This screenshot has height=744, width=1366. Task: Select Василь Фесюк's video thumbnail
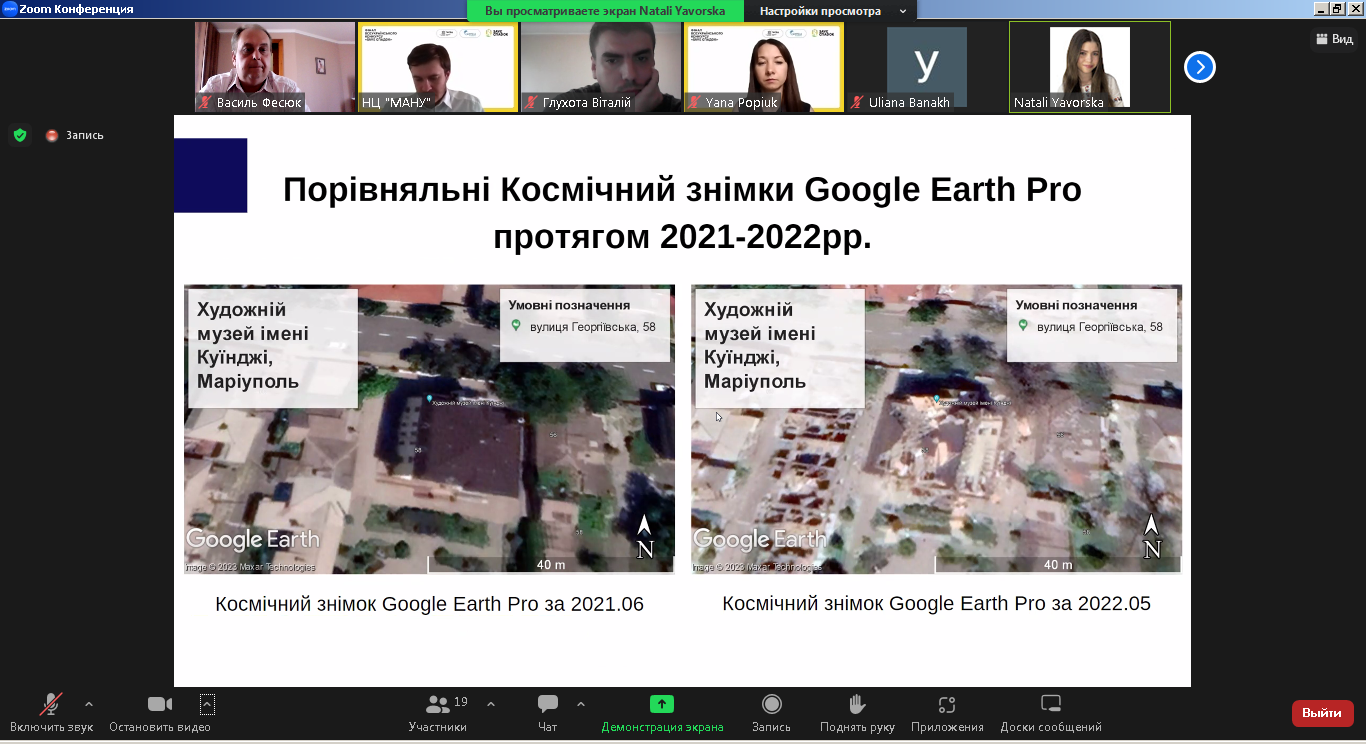[x=275, y=67]
